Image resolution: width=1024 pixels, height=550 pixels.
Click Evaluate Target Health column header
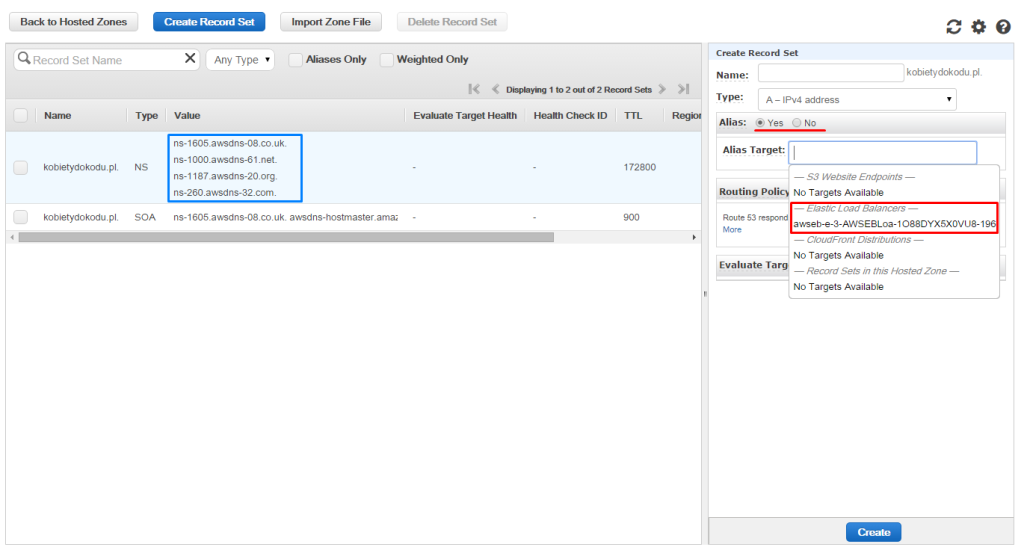point(465,116)
